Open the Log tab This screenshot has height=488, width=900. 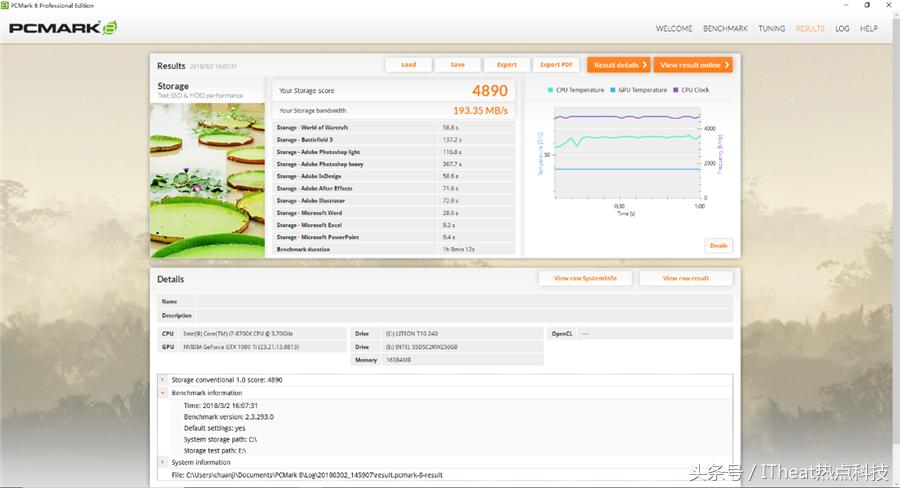point(842,29)
